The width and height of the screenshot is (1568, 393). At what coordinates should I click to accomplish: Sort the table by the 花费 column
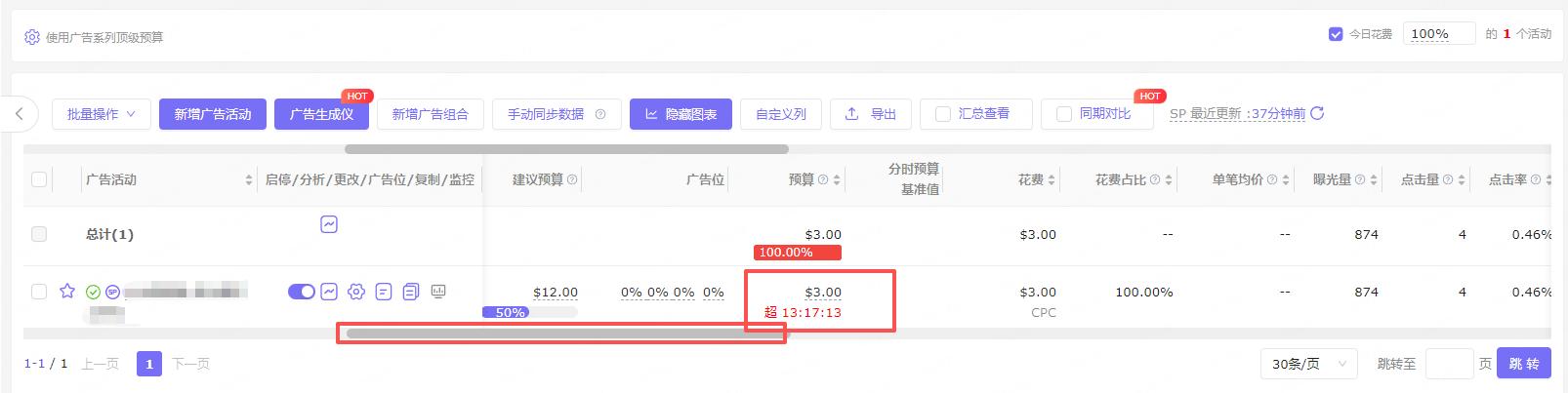pos(1051,180)
